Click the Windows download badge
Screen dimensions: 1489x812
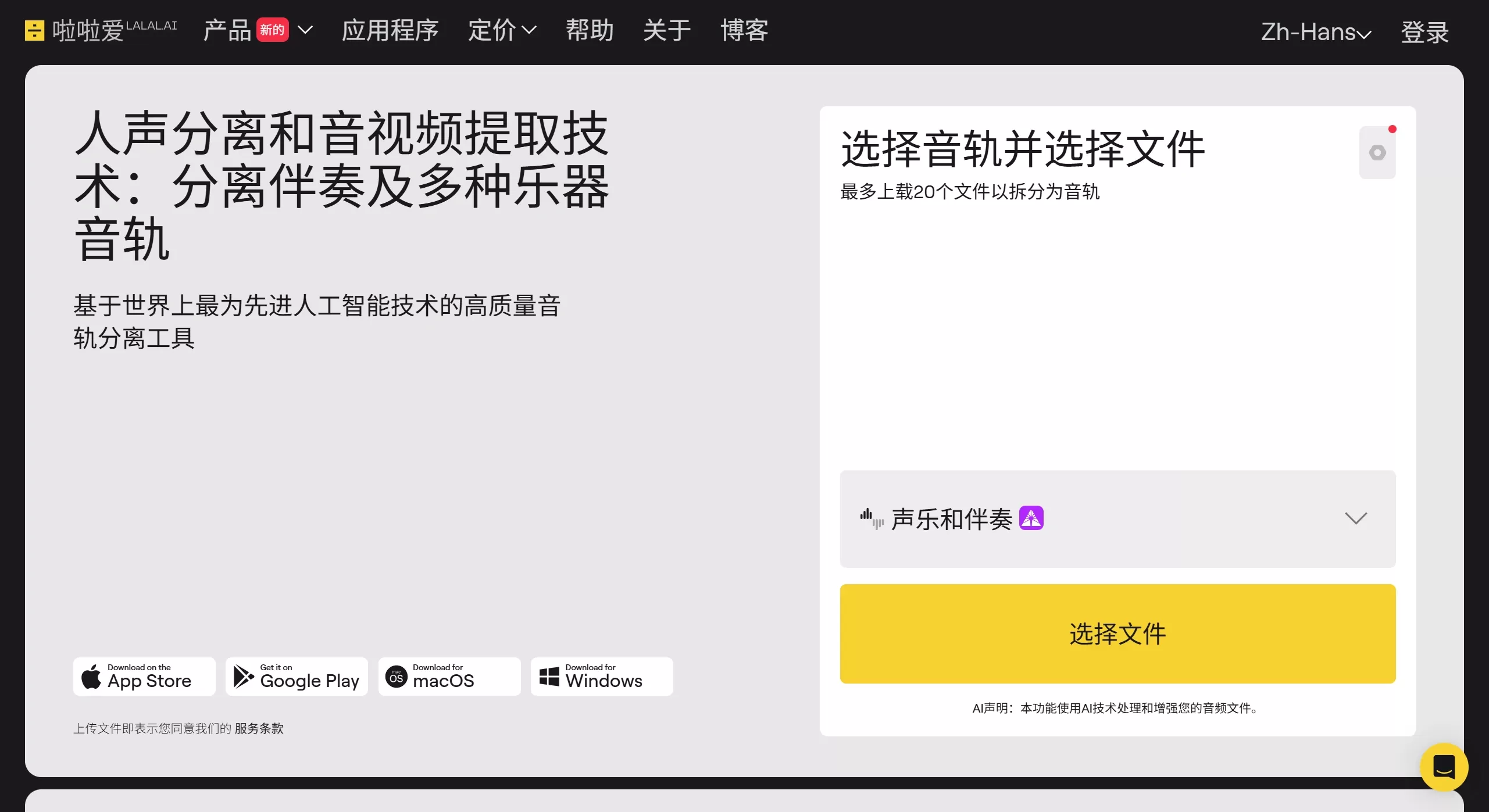coord(601,676)
